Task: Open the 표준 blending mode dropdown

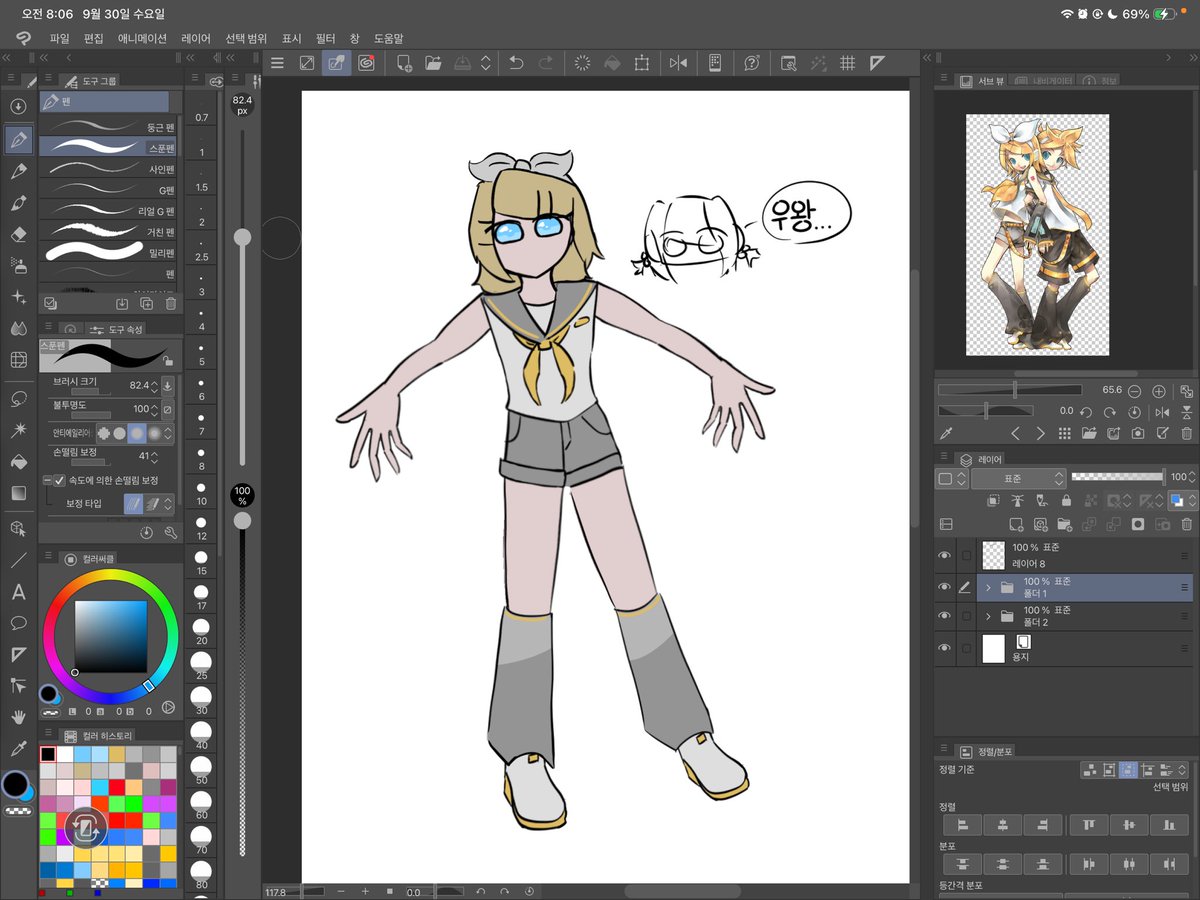Action: (x=1017, y=478)
